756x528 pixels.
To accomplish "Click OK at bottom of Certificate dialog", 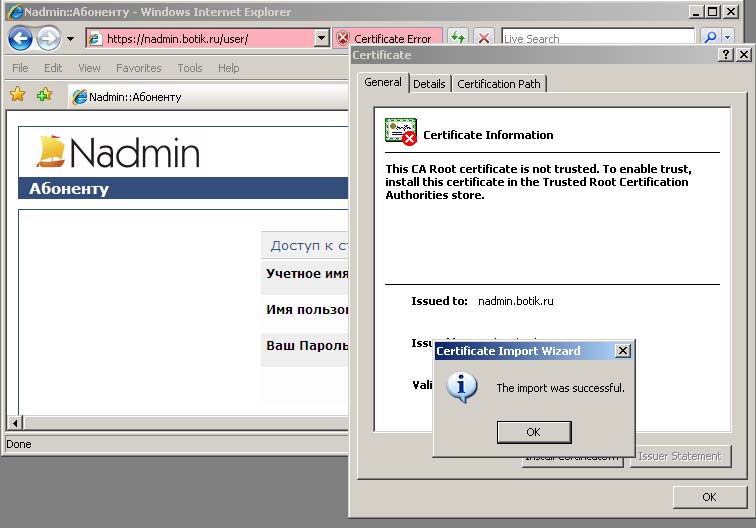I will pos(708,497).
